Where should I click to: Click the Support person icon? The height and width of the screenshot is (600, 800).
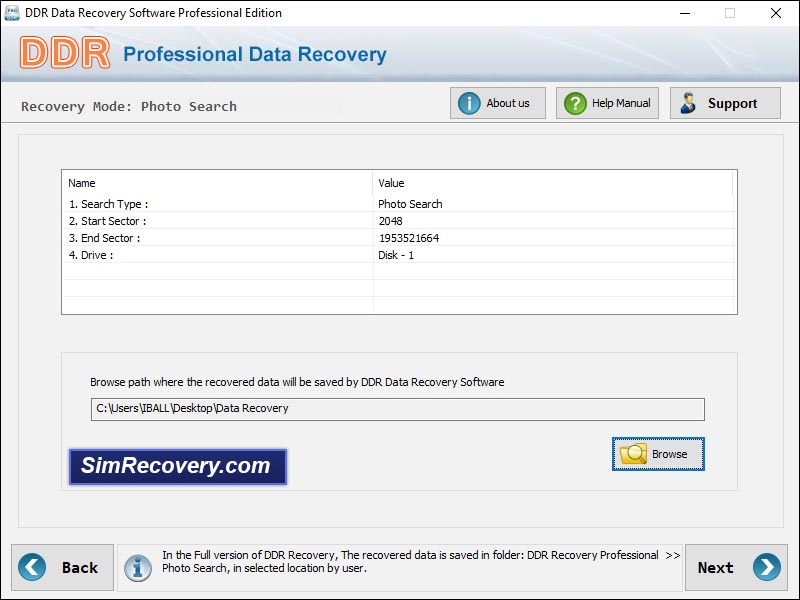(688, 103)
